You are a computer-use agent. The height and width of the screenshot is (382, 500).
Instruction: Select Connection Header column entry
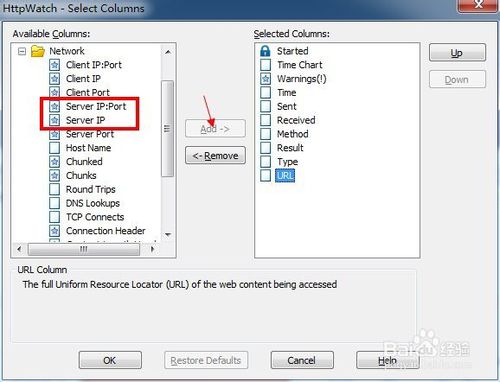[x=106, y=231]
